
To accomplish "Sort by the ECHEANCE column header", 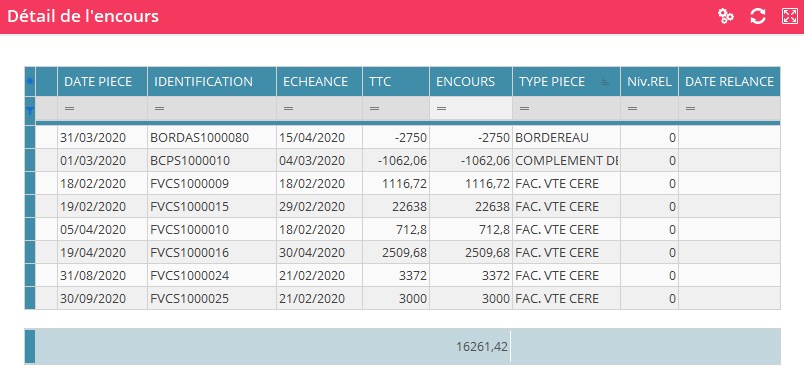I will 319,81.
